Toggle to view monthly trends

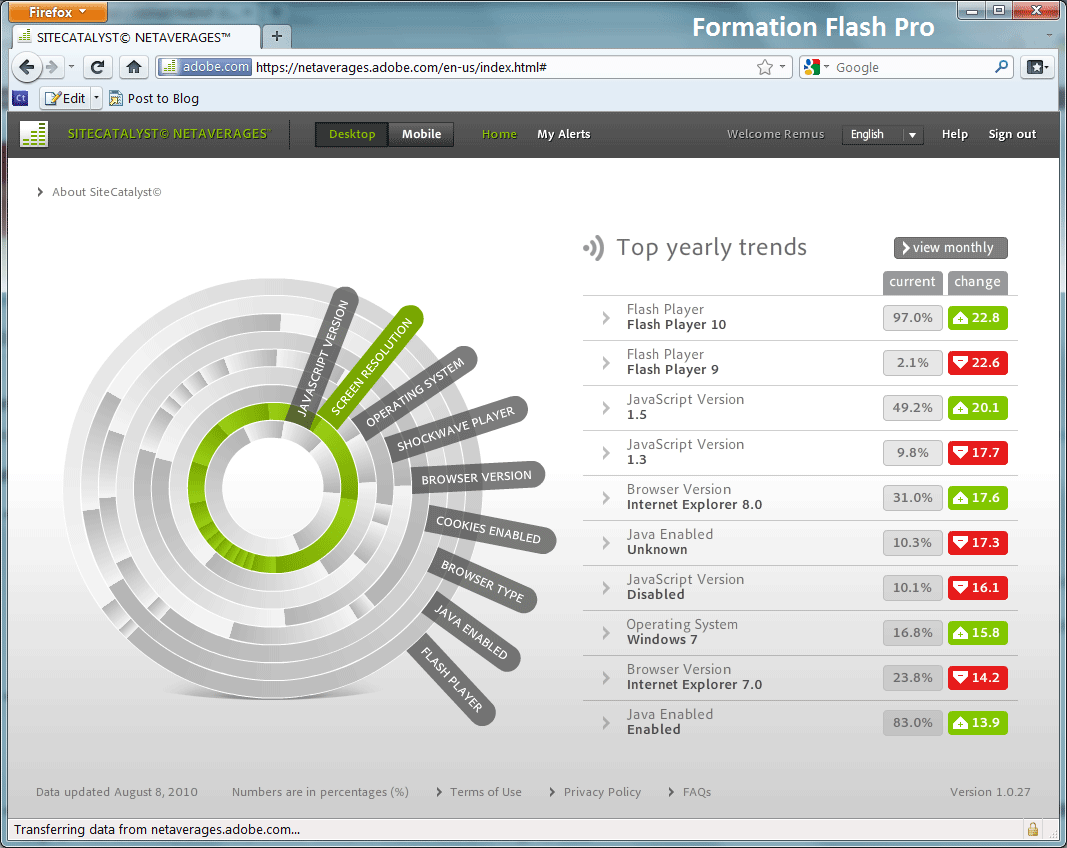[950, 248]
